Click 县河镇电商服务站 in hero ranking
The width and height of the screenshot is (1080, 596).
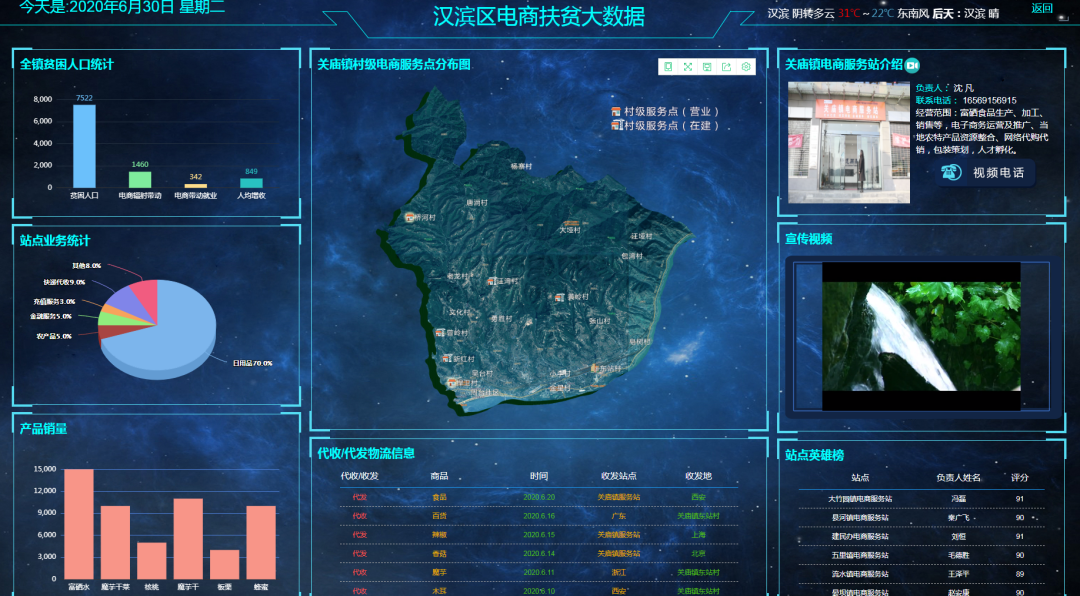tap(860, 517)
